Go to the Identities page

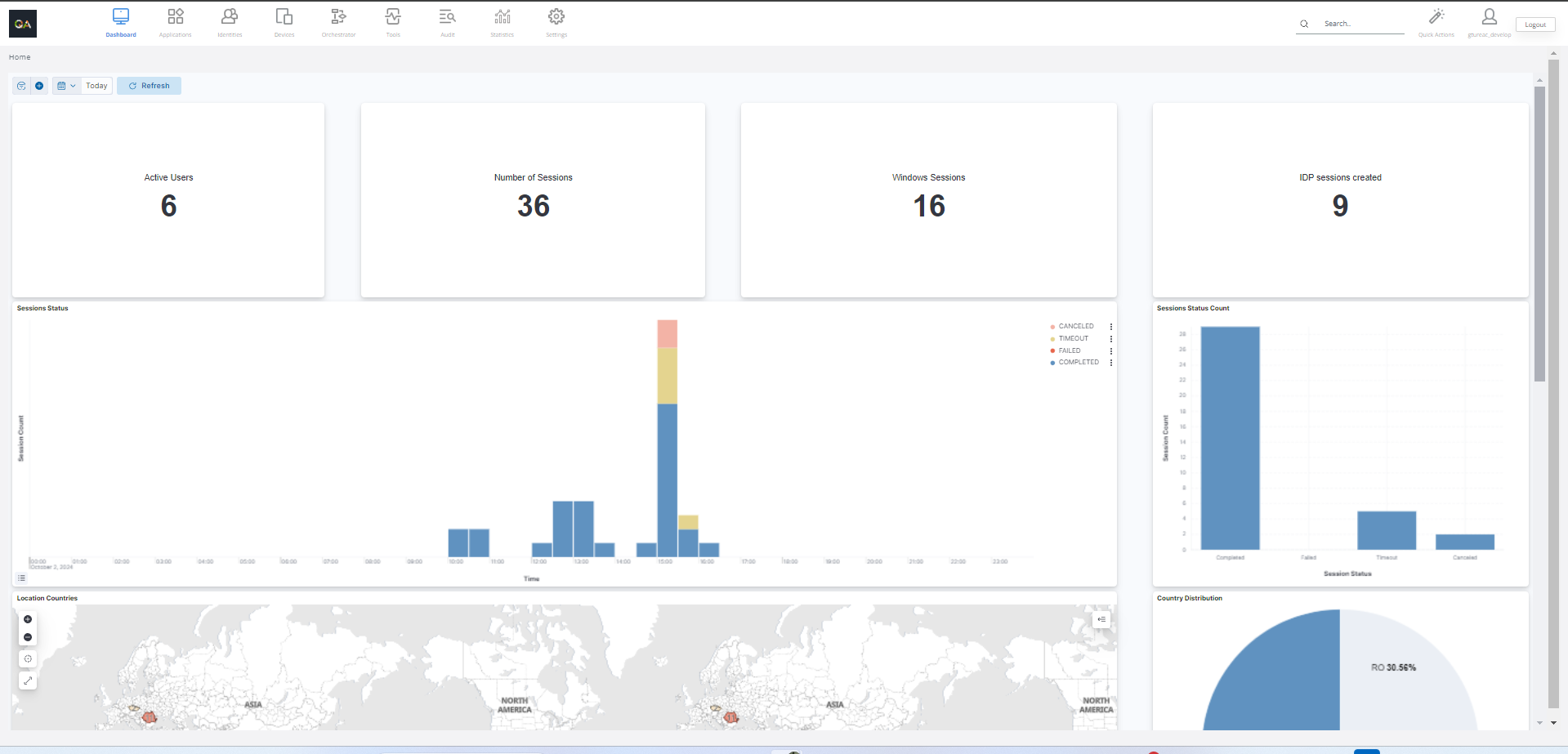230,22
